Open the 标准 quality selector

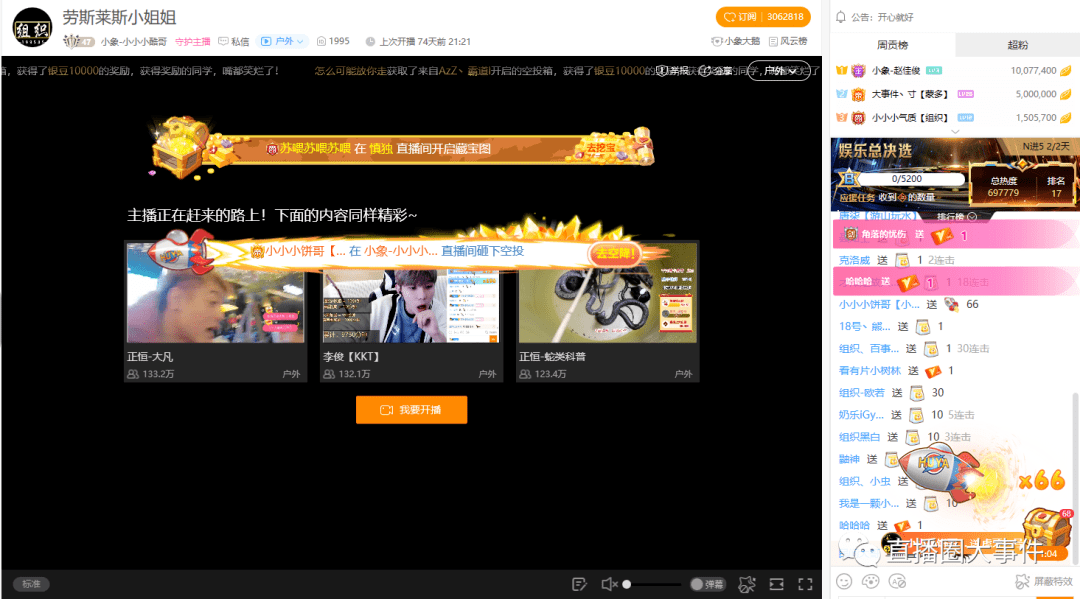[31, 584]
